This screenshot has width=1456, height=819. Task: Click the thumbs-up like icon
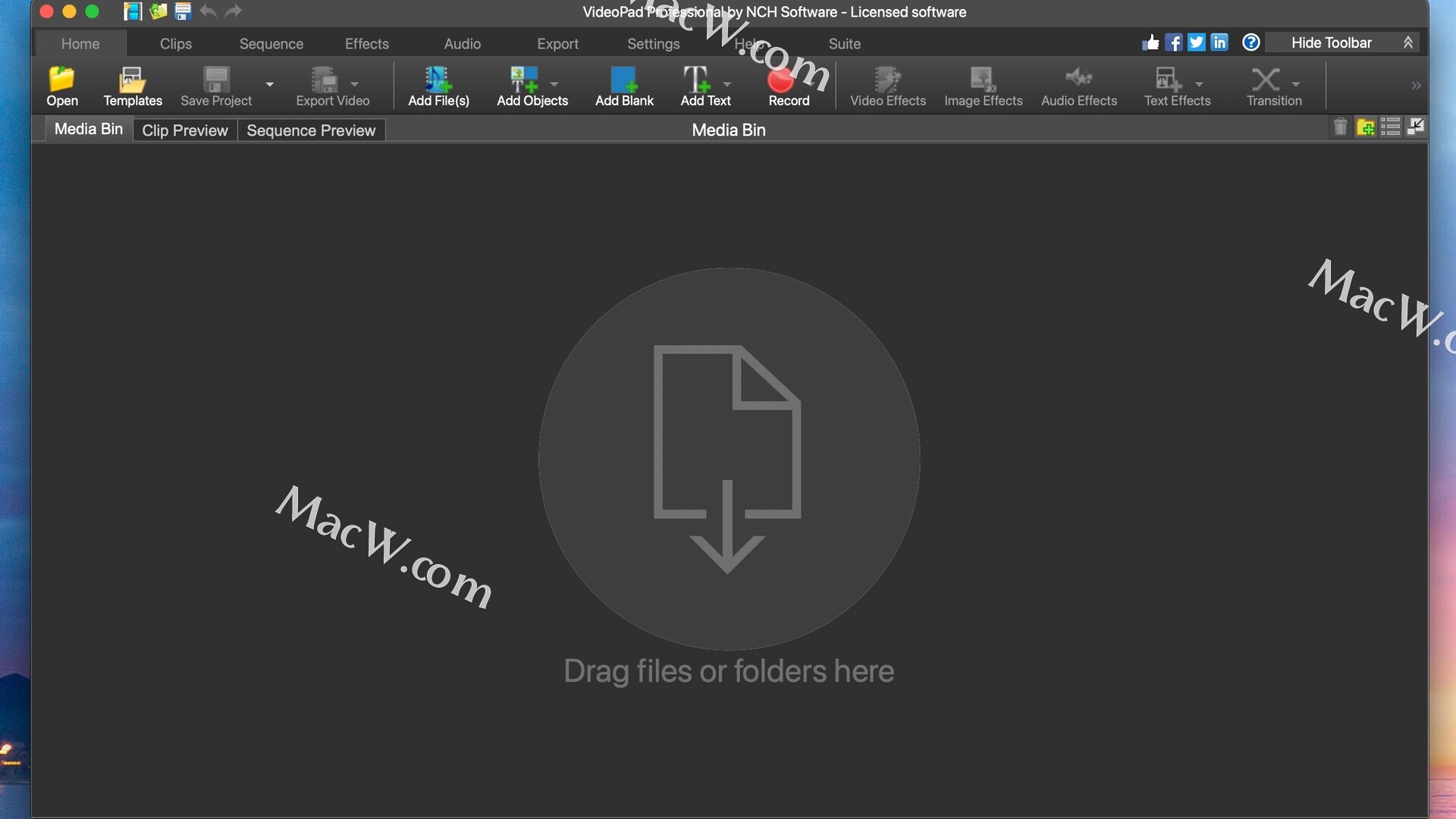point(1150,42)
